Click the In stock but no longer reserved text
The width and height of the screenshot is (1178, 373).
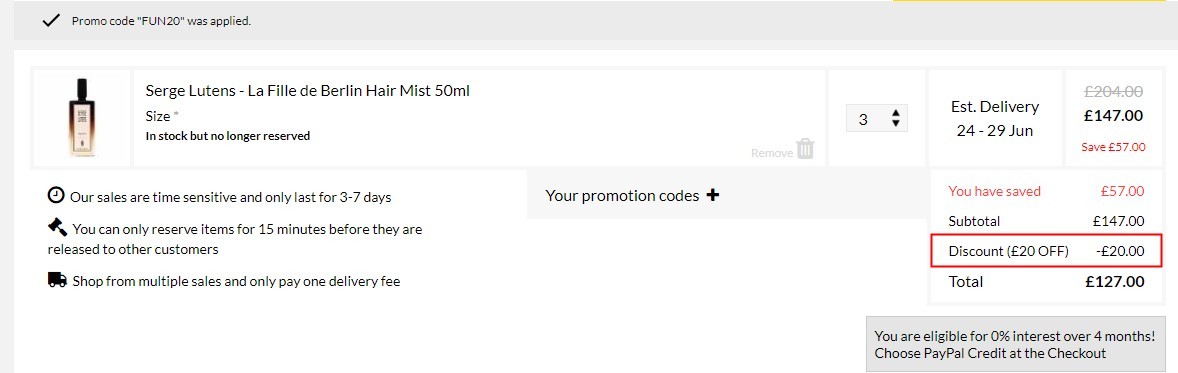pos(228,136)
